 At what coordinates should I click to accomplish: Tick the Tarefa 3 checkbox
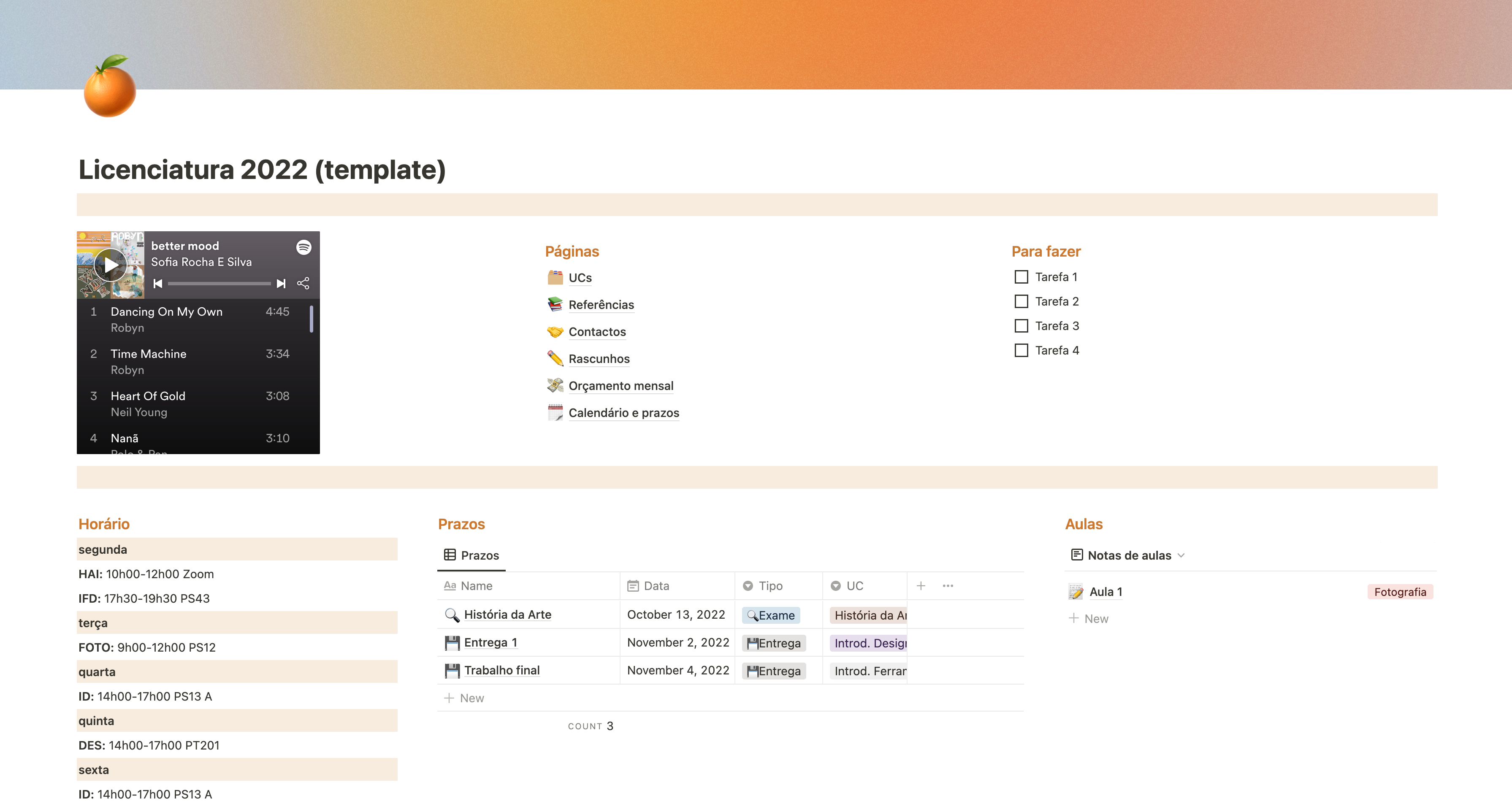pyautogui.click(x=1022, y=326)
